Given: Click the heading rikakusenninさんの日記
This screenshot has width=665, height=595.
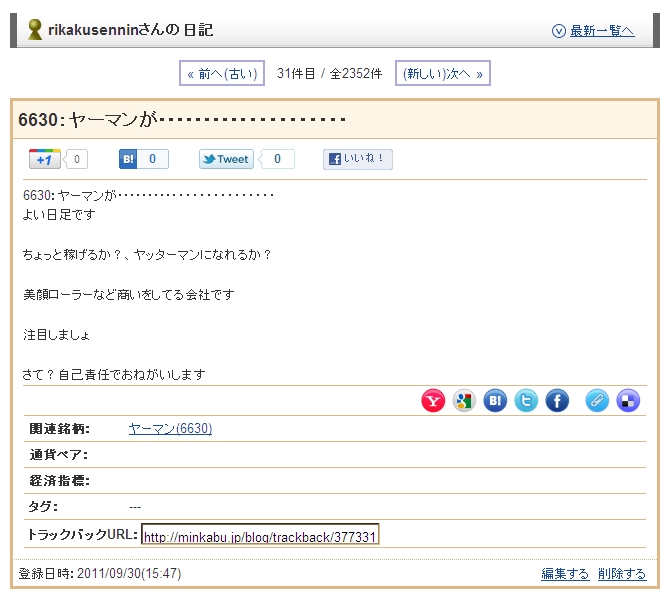Looking at the screenshot, I should pyautogui.click(x=130, y=30).
